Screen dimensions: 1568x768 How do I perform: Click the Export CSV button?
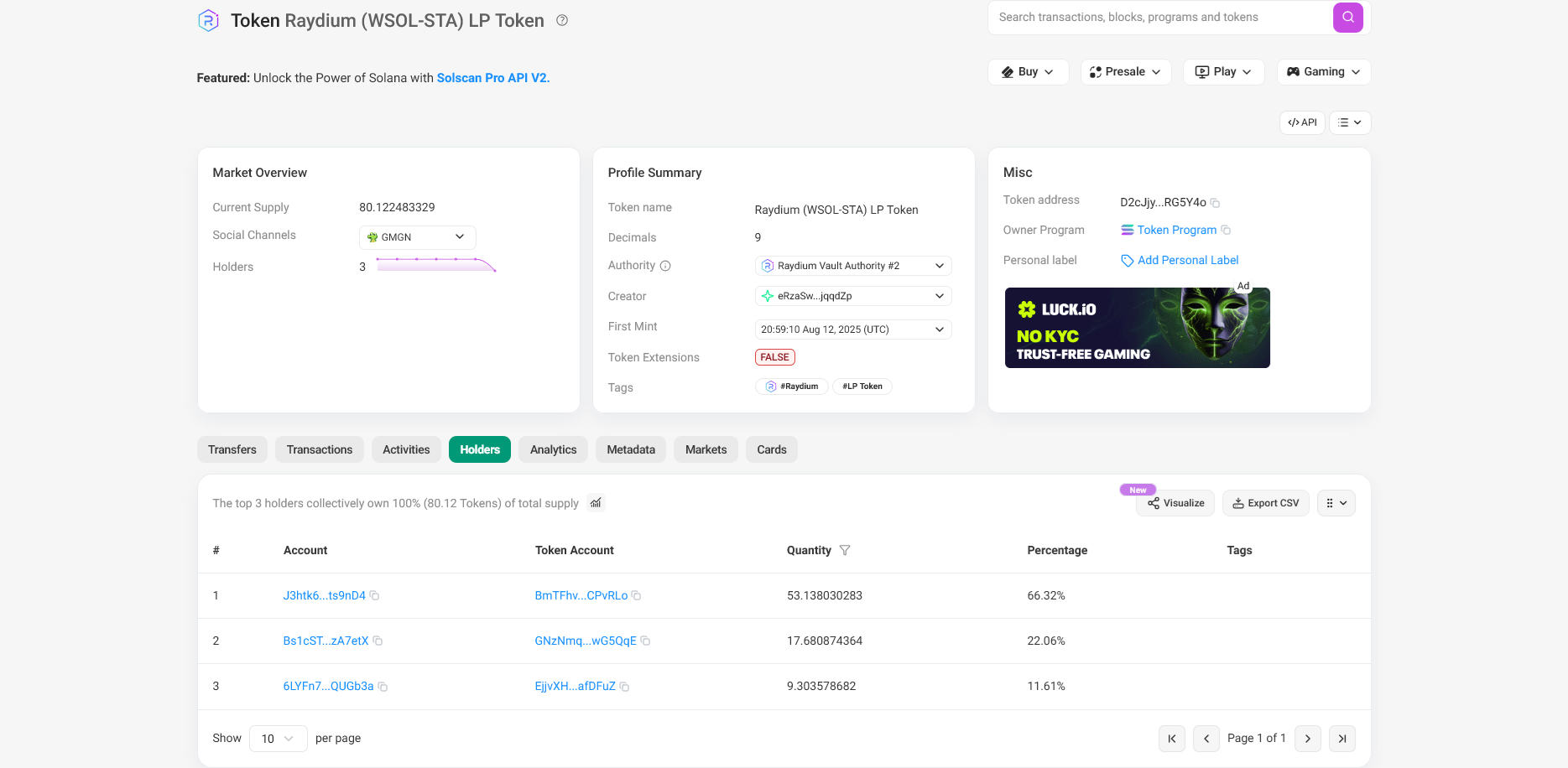tap(1265, 503)
